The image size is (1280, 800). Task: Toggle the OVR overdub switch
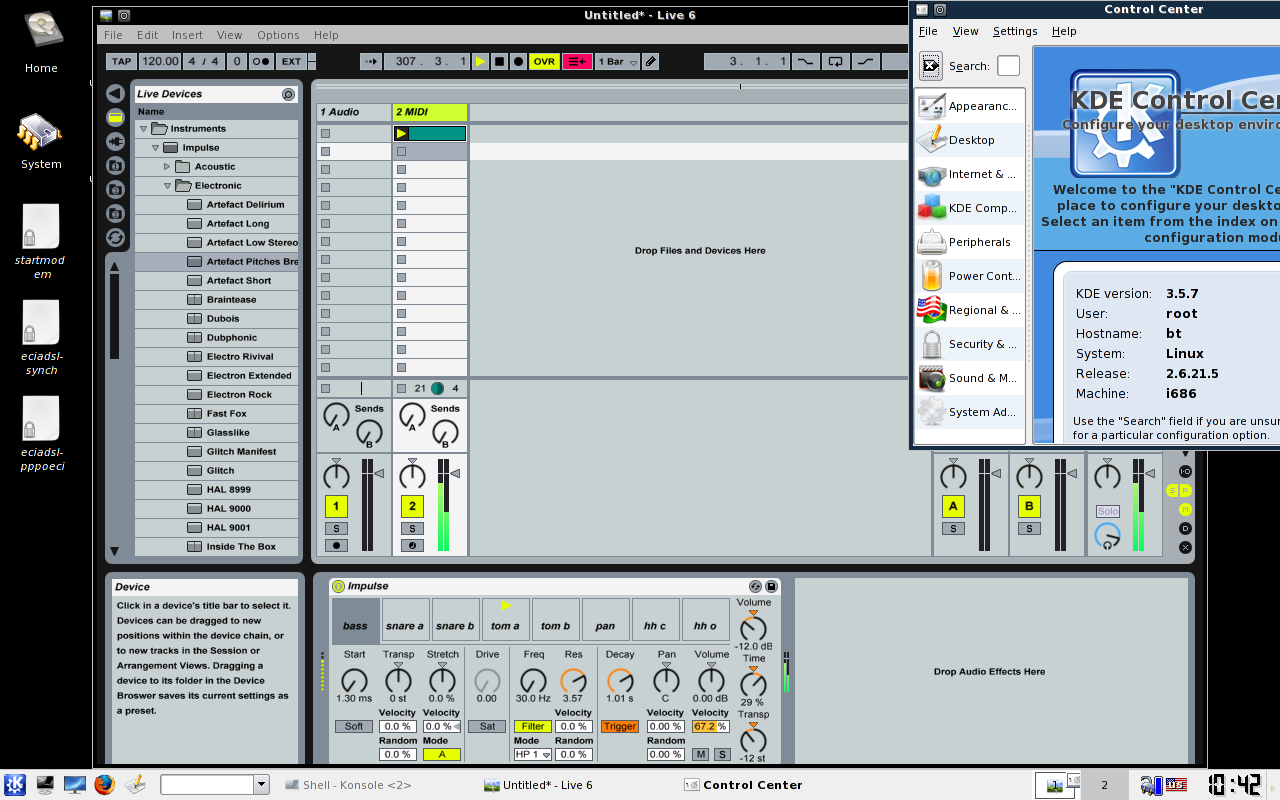pos(544,61)
